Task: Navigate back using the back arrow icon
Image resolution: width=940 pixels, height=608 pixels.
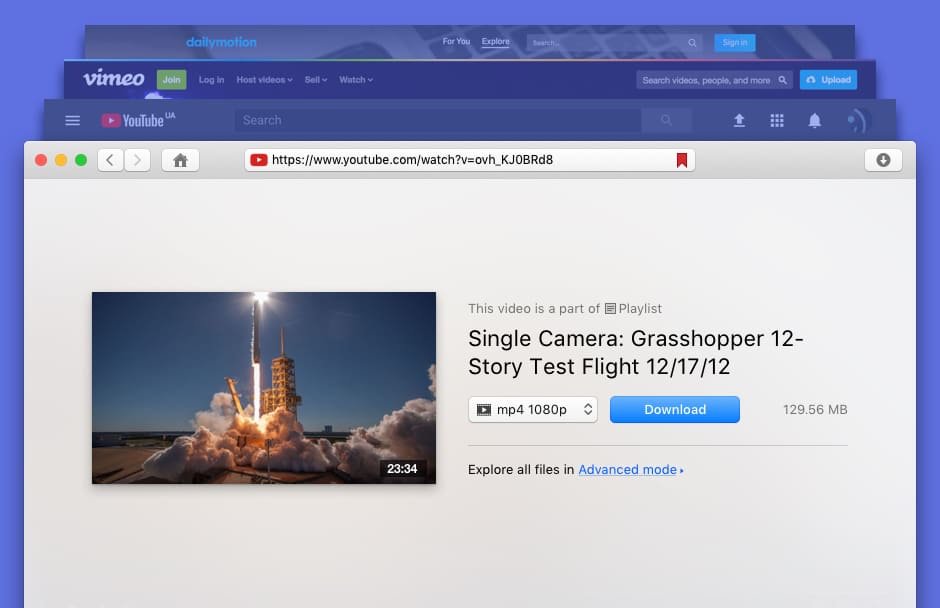Action: point(110,159)
